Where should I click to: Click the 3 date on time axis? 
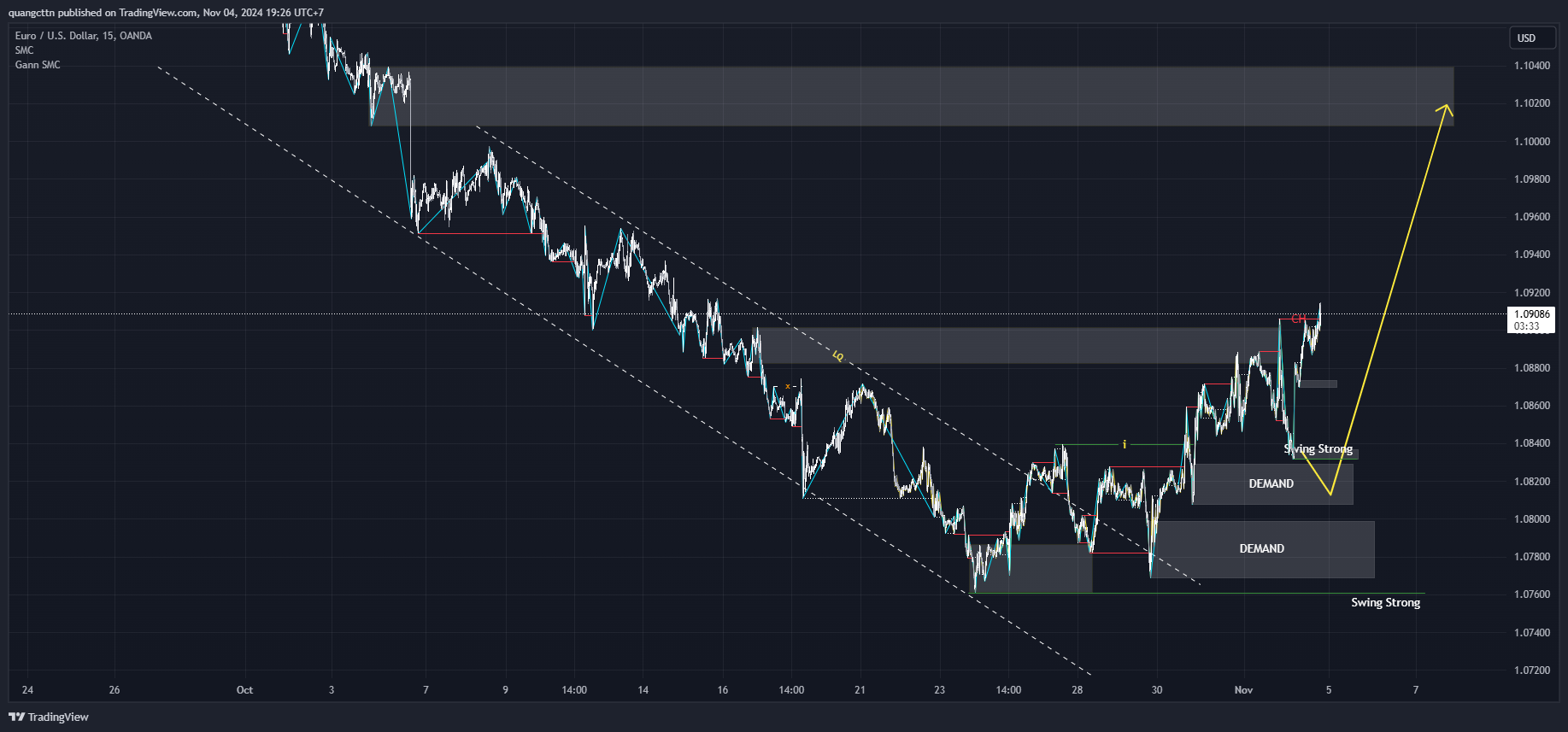click(332, 690)
